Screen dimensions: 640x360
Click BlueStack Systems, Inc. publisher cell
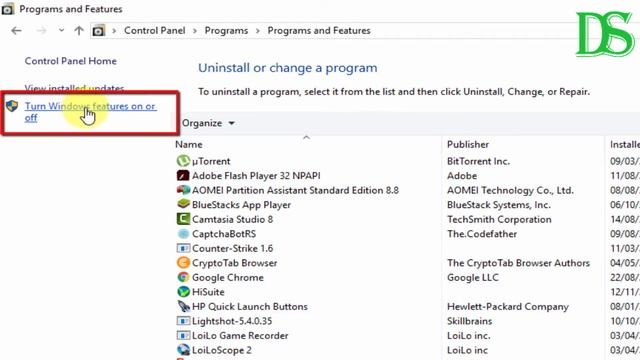pyautogui.click(x=499, y=205)
